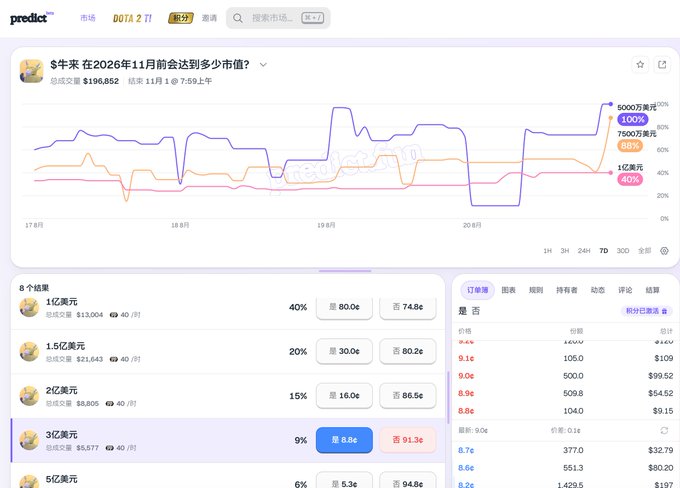Click the 8.7¢ bid price row
Viewport: 680px width, 488px height.
566,450
